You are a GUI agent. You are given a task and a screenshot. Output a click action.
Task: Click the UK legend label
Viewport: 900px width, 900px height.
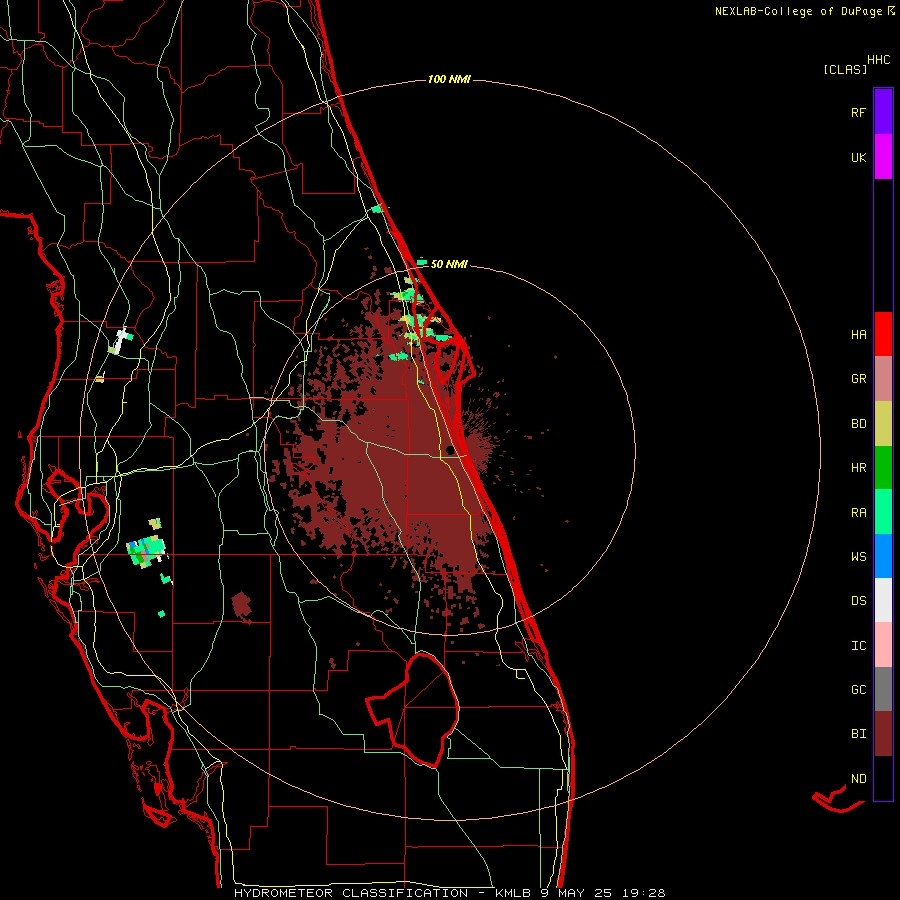click(x=858, y=157)
